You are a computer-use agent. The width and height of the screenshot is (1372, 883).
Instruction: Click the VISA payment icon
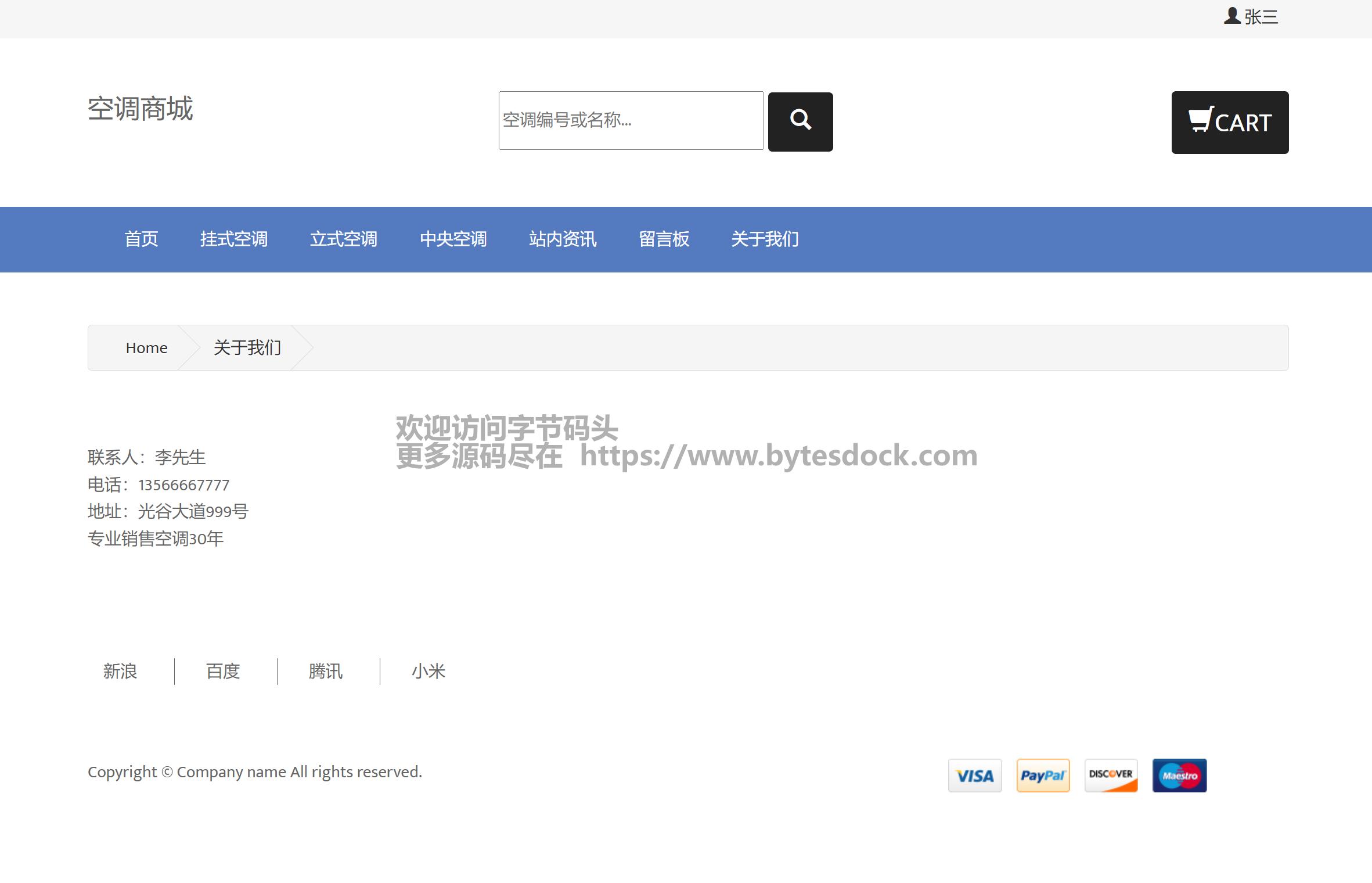tap(974, 775)
